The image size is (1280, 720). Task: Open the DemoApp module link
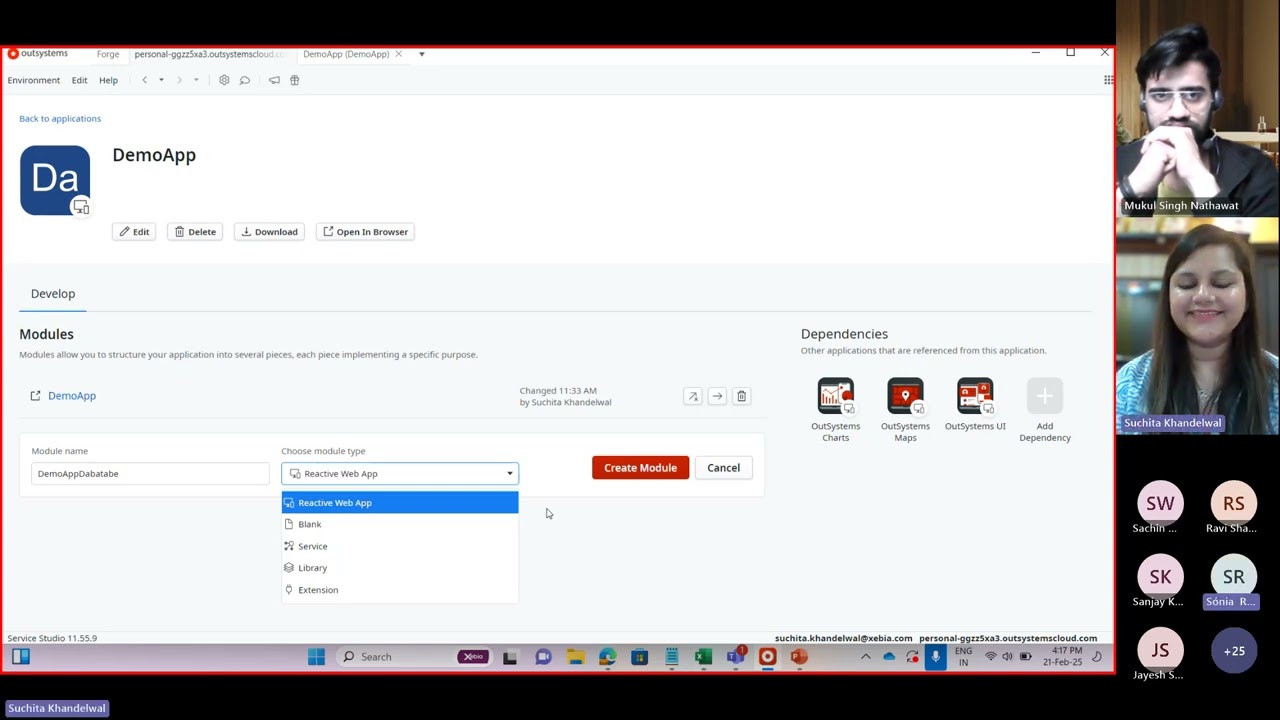(x=72, y=396)
